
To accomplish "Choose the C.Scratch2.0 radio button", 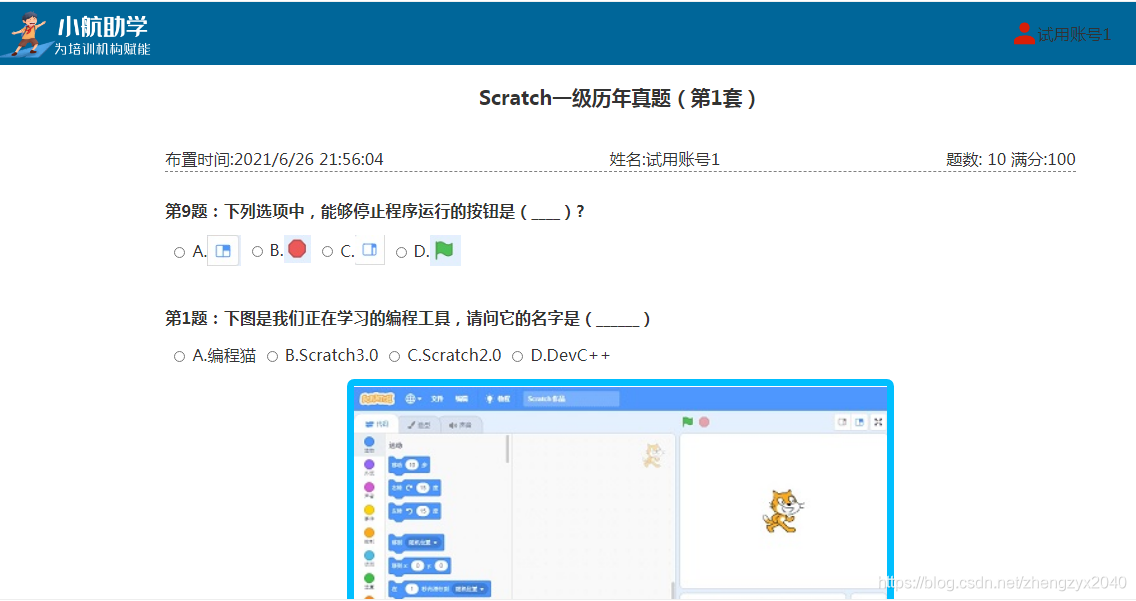I will (395, 356).
